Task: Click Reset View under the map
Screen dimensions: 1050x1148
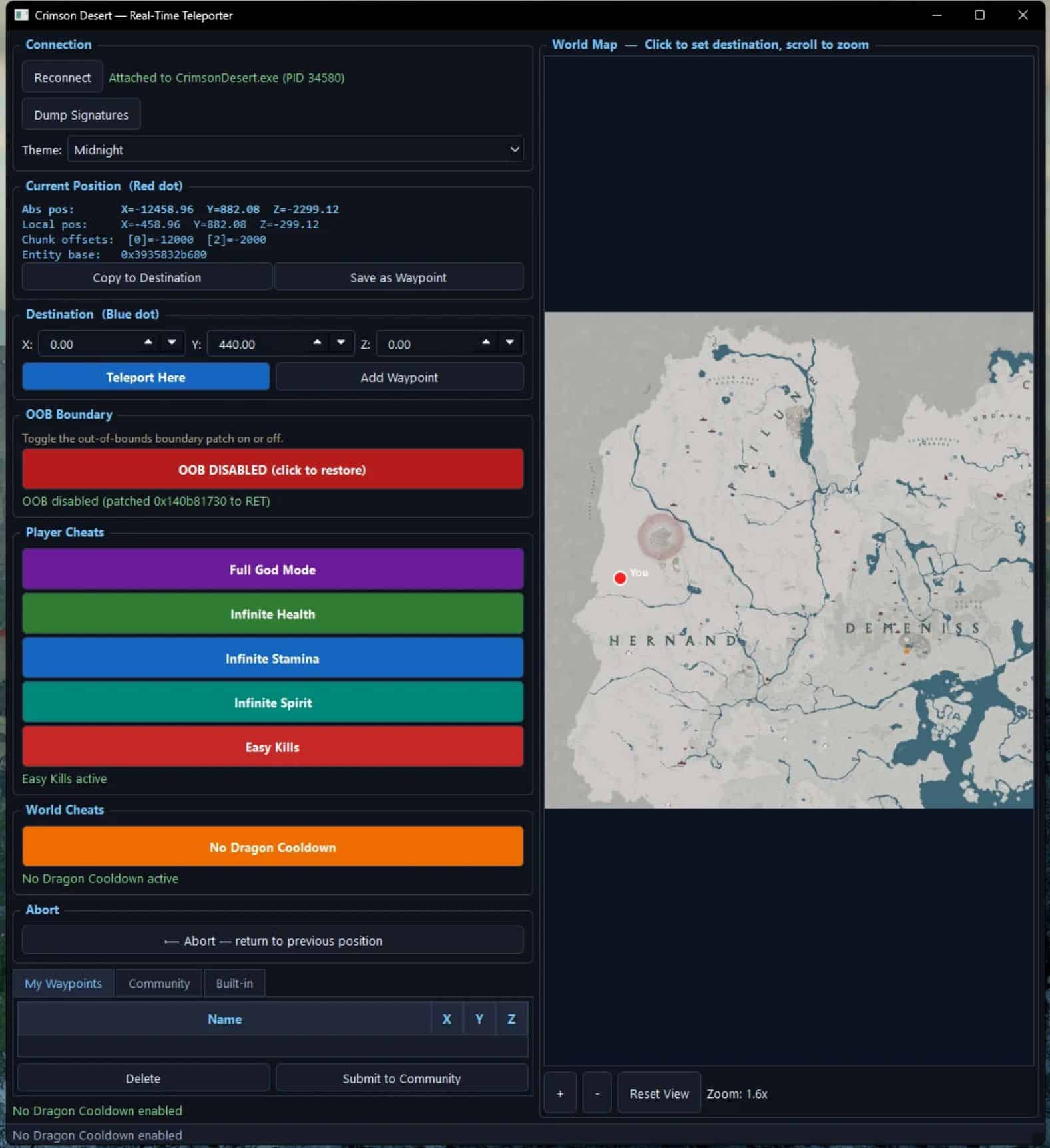Action: coord(658,1093)
